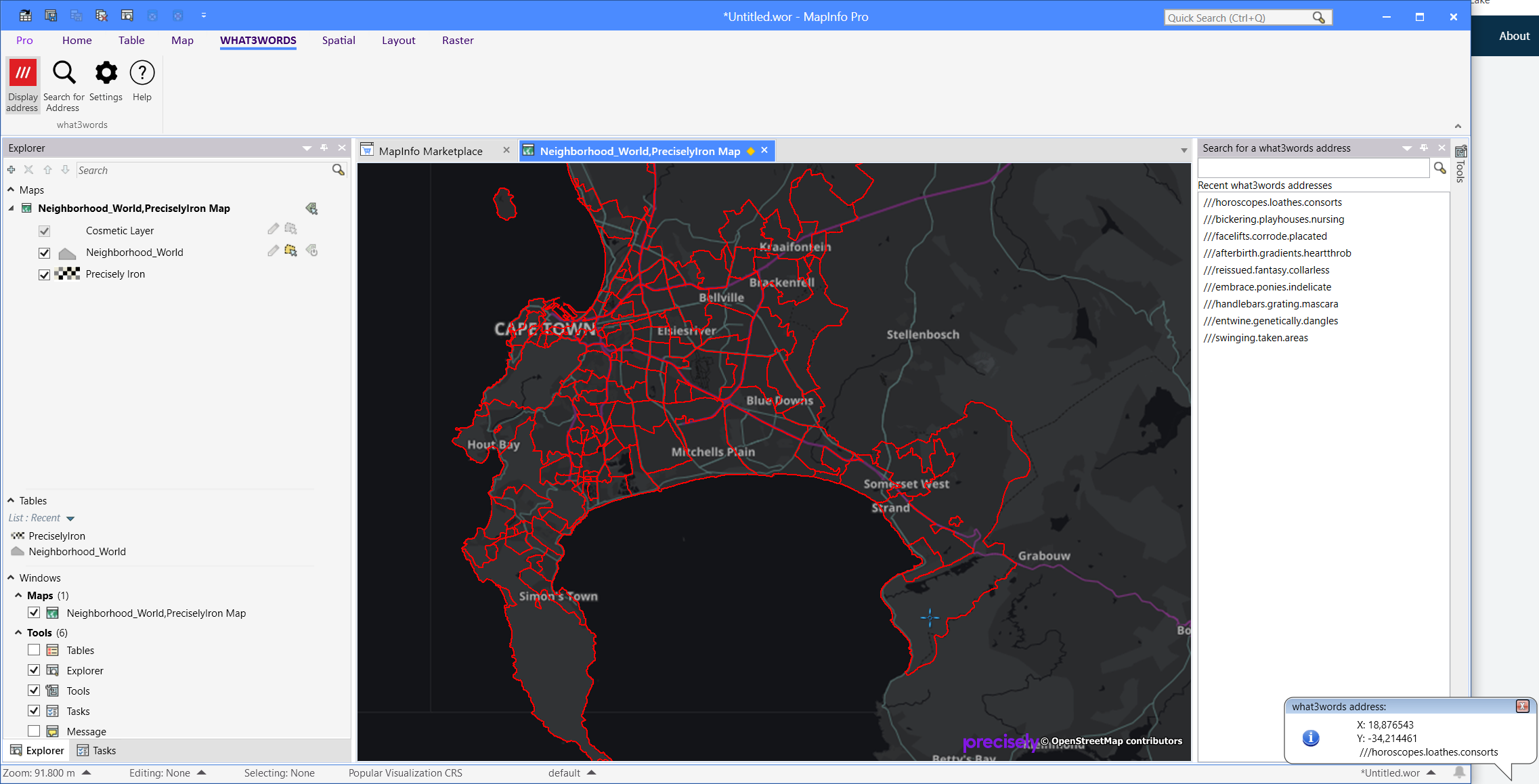Image resolution: width=1539 pixels, height=784 pixels.
Task: Toggle editable pencil for Cosmetic Layer
Action: pyautogui.click(x=273, y=229)
